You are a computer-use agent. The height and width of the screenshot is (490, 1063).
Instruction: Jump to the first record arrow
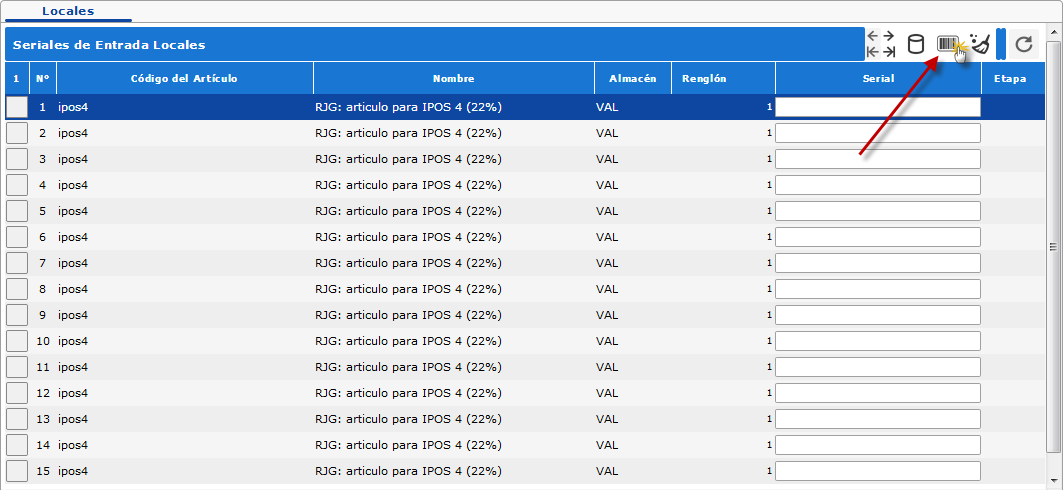click(x=873, y=52)
